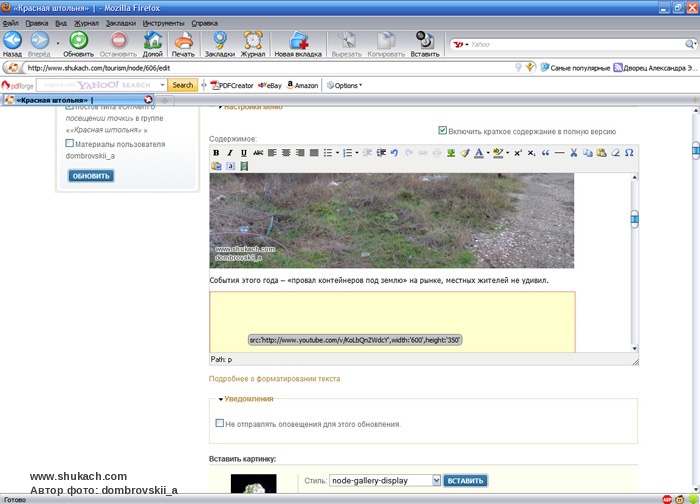Insert numbered list in the editor
This screenshot has width=700, height=504.
[x=347, y=153]
